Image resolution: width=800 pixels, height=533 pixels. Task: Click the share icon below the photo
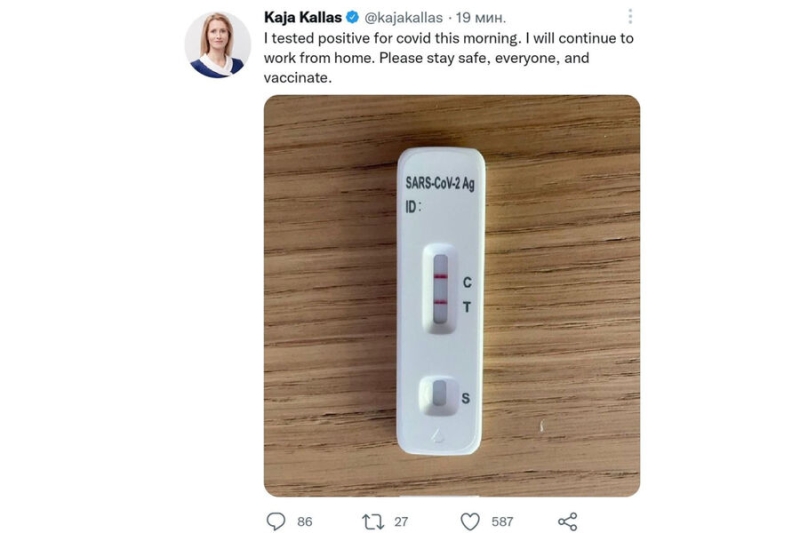coord(567,521)
